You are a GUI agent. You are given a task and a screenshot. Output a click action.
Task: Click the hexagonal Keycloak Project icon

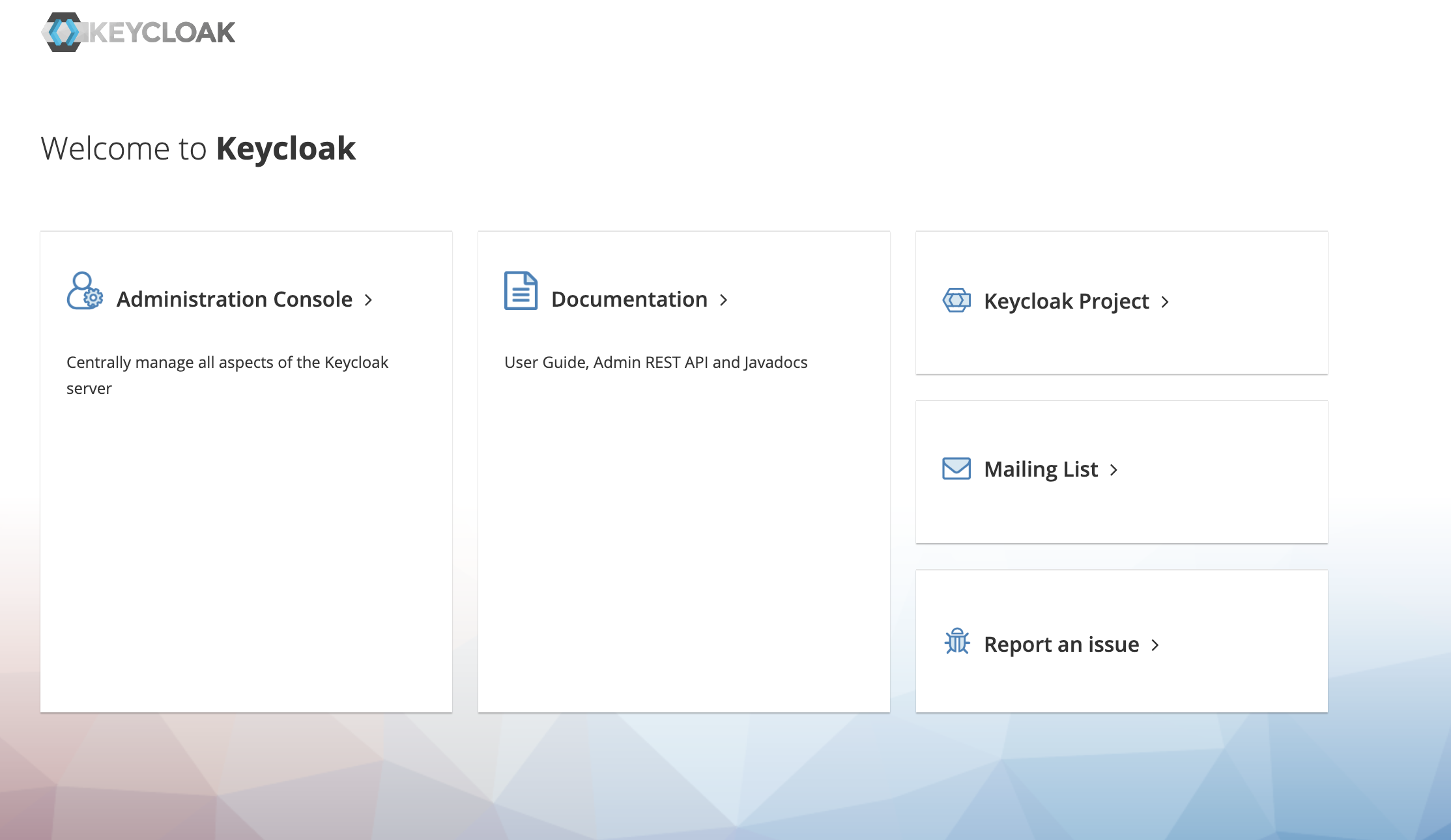pos(956,300)
